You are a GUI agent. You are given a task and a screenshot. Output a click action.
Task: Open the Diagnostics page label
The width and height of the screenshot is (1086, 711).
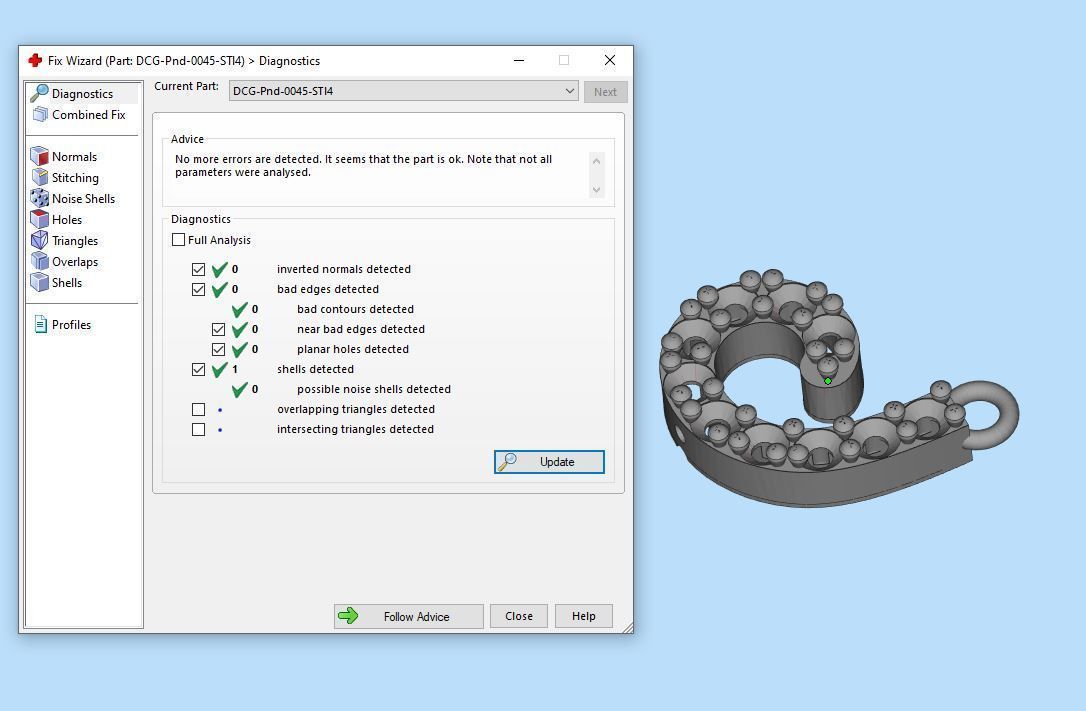click(82, 93)
